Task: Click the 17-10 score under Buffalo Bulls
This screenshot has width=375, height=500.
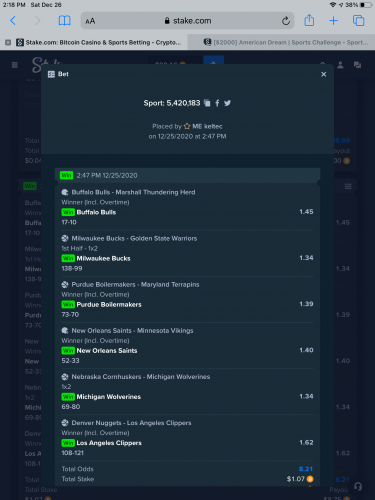Action: click(69, 222)
